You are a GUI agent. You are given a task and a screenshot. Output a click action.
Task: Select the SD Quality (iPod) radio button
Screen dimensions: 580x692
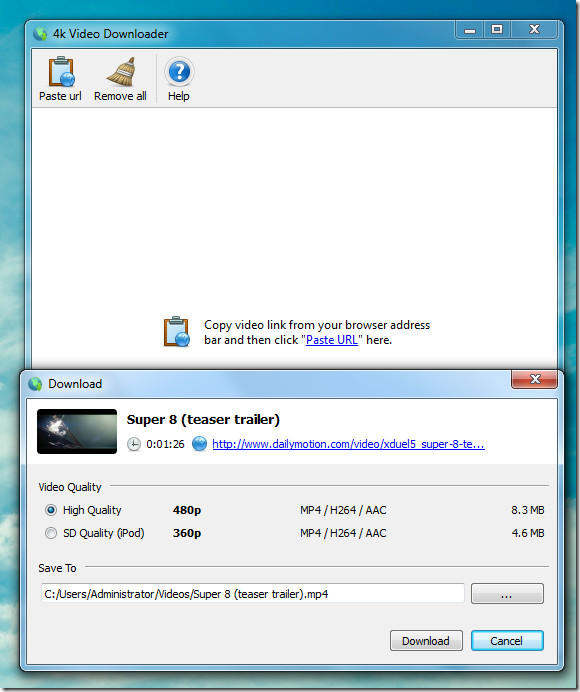51,533
